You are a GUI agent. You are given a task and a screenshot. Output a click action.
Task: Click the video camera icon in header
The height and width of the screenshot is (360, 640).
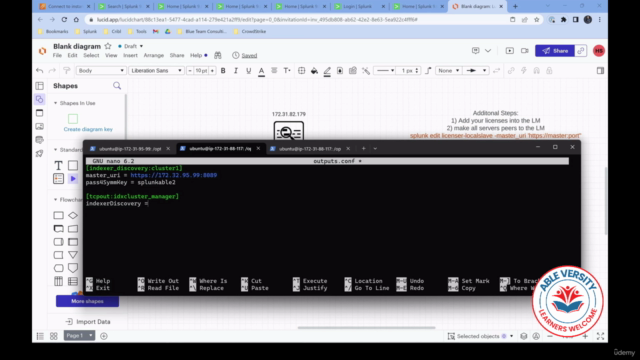[x=524, y=51]
